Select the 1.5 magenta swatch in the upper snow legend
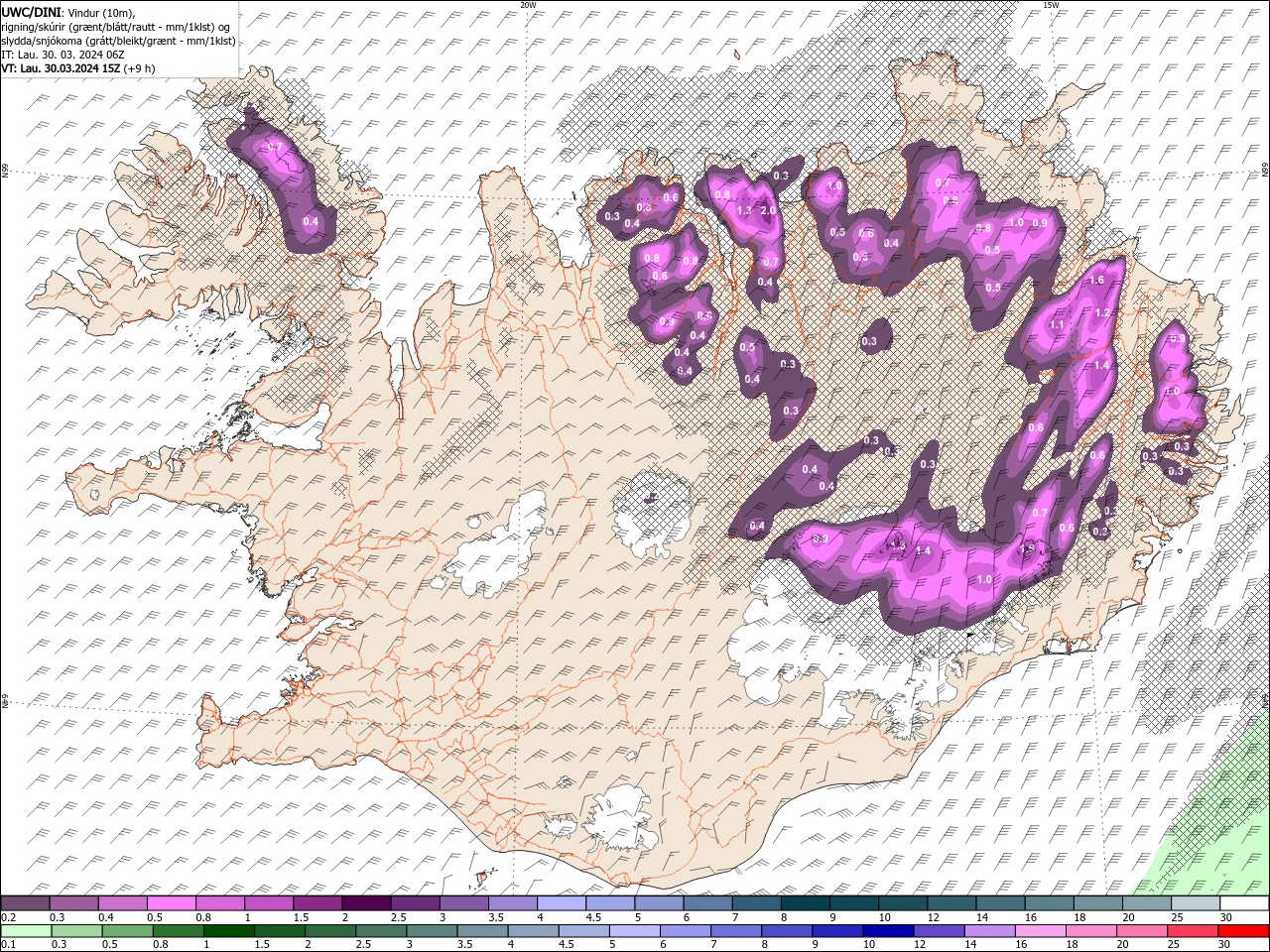The image size is (1270, 952). (x=317, y=903)
